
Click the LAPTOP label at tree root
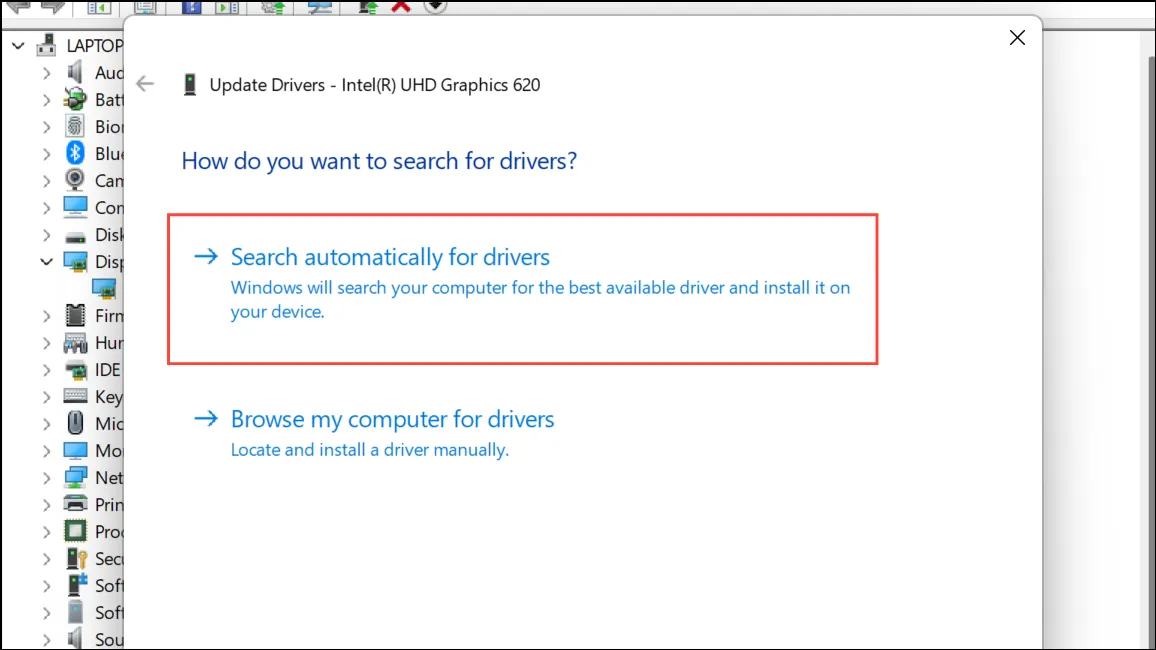point(95,46)
